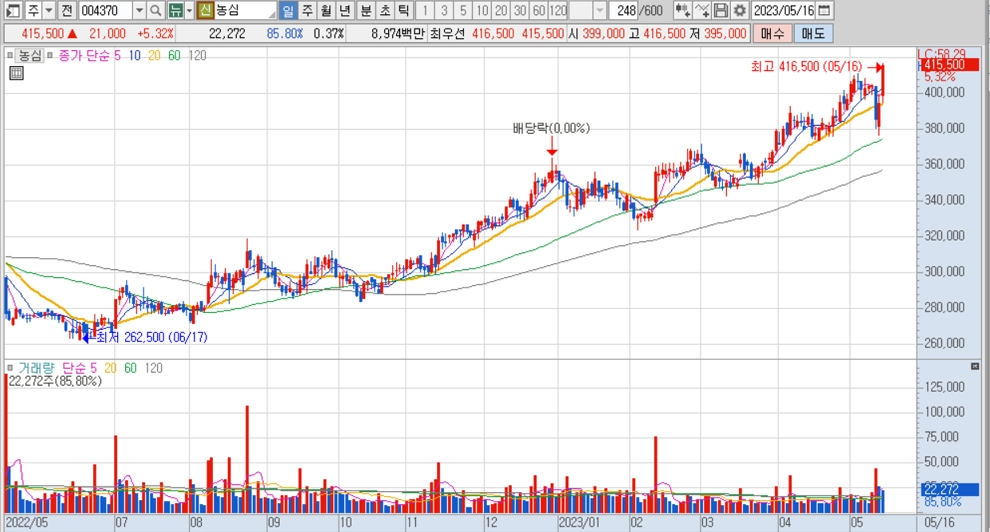
Task: Open chart settings gear icon
Action: click(739, 10)
